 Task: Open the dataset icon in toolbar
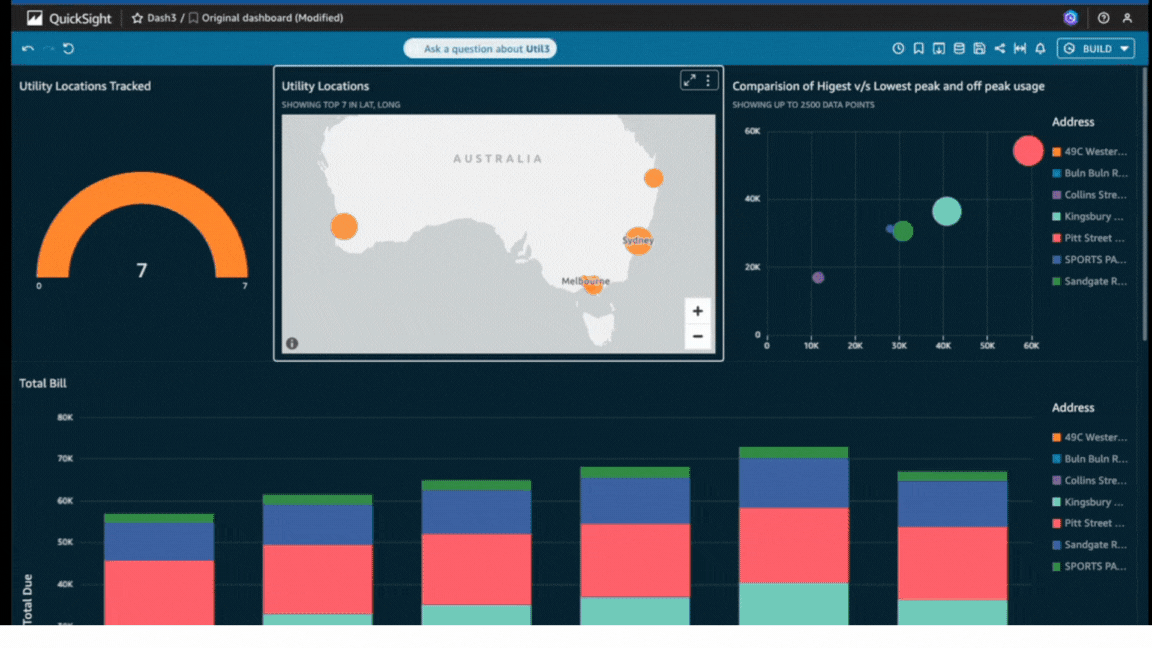[x=958, y=48]
